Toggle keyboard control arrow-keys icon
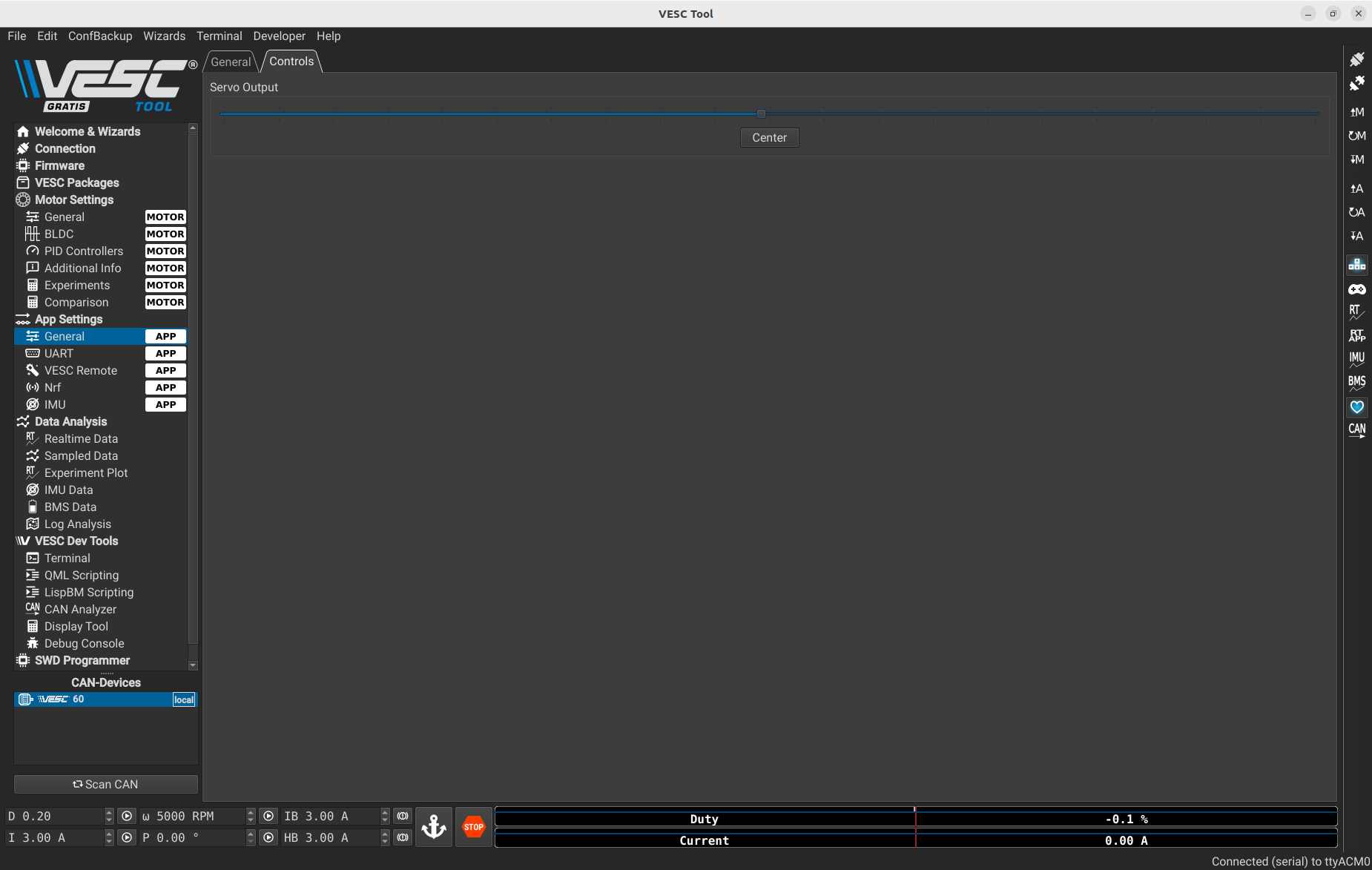The height and width of the screenshot is (870, 1372). click(x=1356, y=265)
